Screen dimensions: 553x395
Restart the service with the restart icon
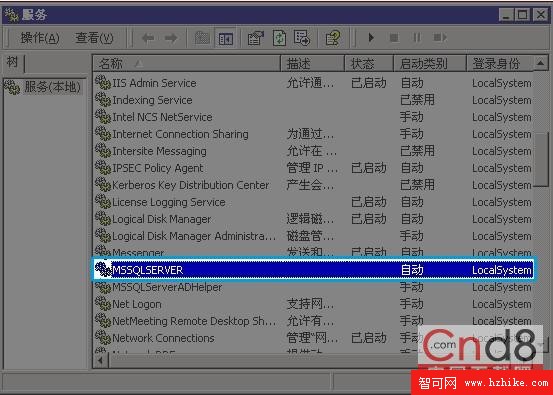click(x=440, y=37)
